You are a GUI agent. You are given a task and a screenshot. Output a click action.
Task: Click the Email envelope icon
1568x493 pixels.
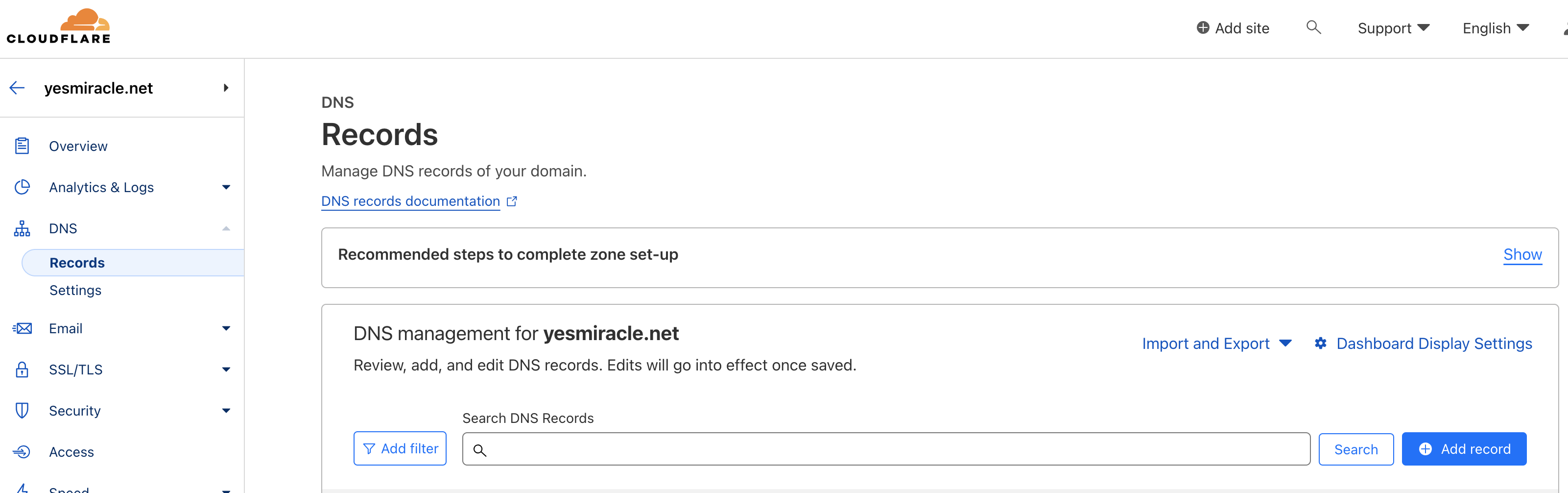(23, 328)
